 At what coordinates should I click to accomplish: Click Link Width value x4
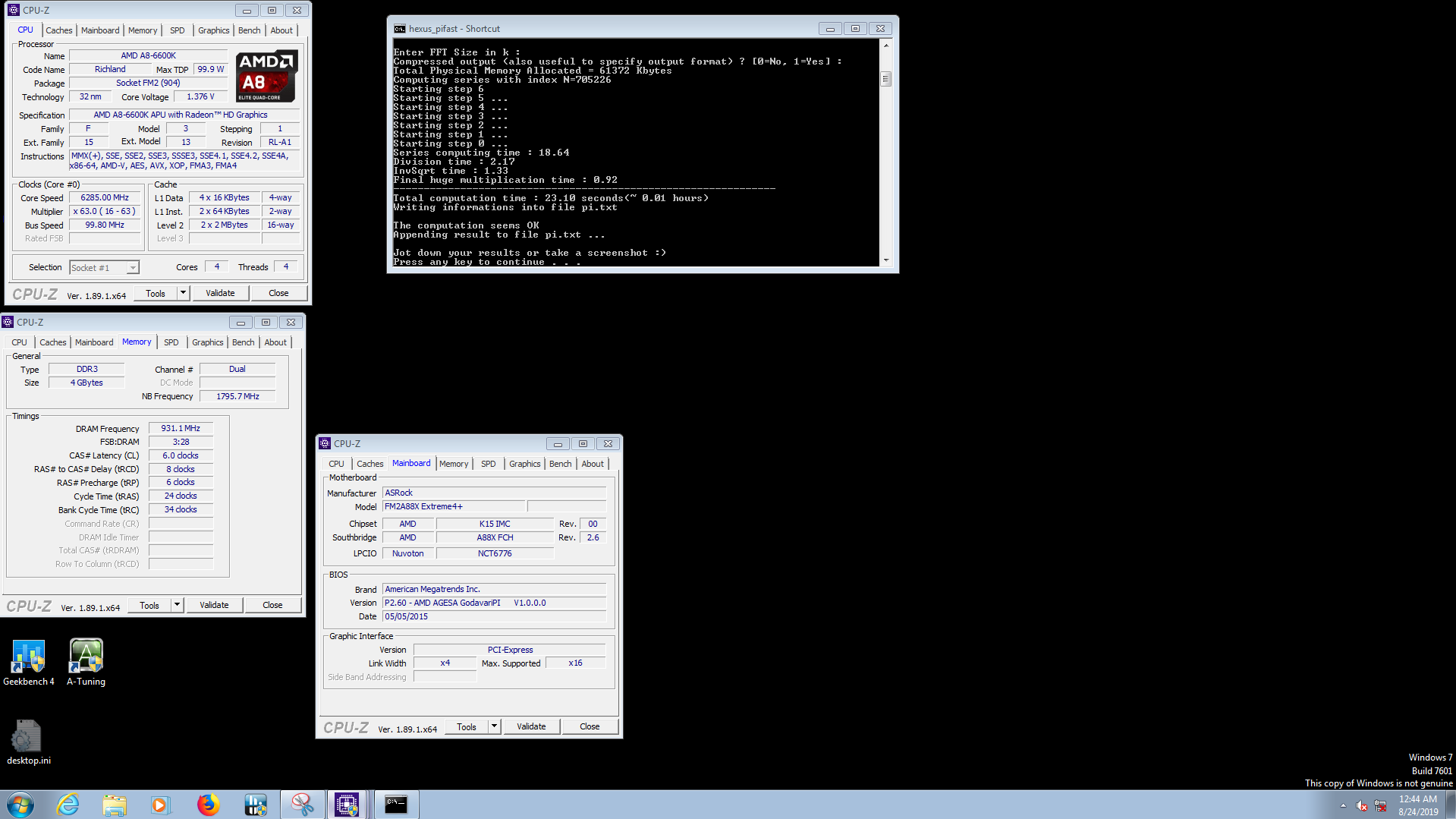[445, 663]
